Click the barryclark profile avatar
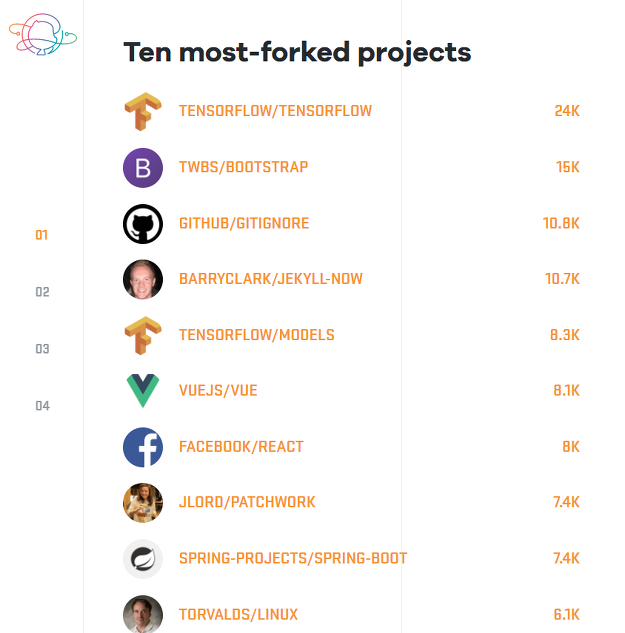The image size is (625, 633). 143,279
